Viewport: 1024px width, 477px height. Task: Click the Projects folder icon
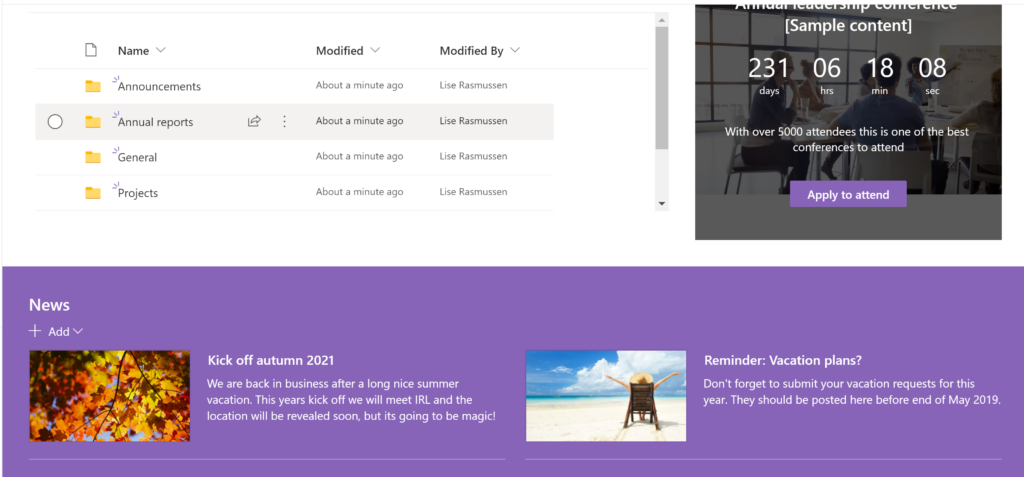click(x=93, y=193)
